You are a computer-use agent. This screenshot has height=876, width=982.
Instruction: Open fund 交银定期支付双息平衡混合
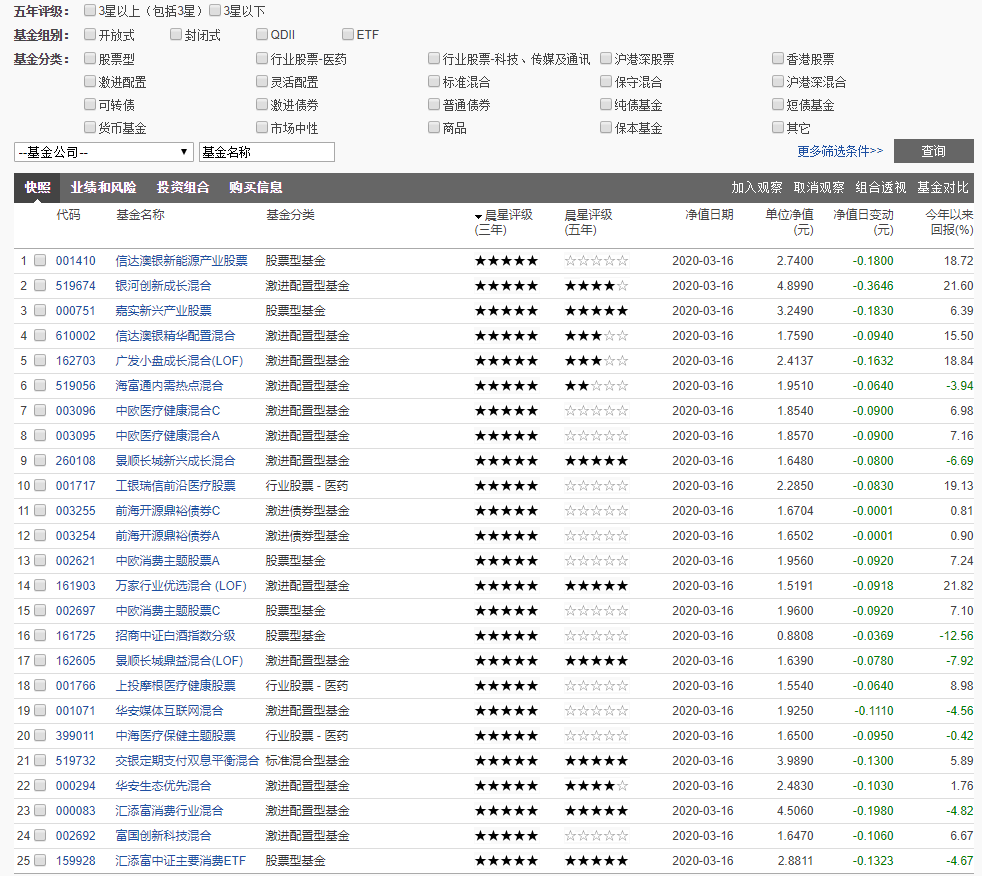point(187,761)
